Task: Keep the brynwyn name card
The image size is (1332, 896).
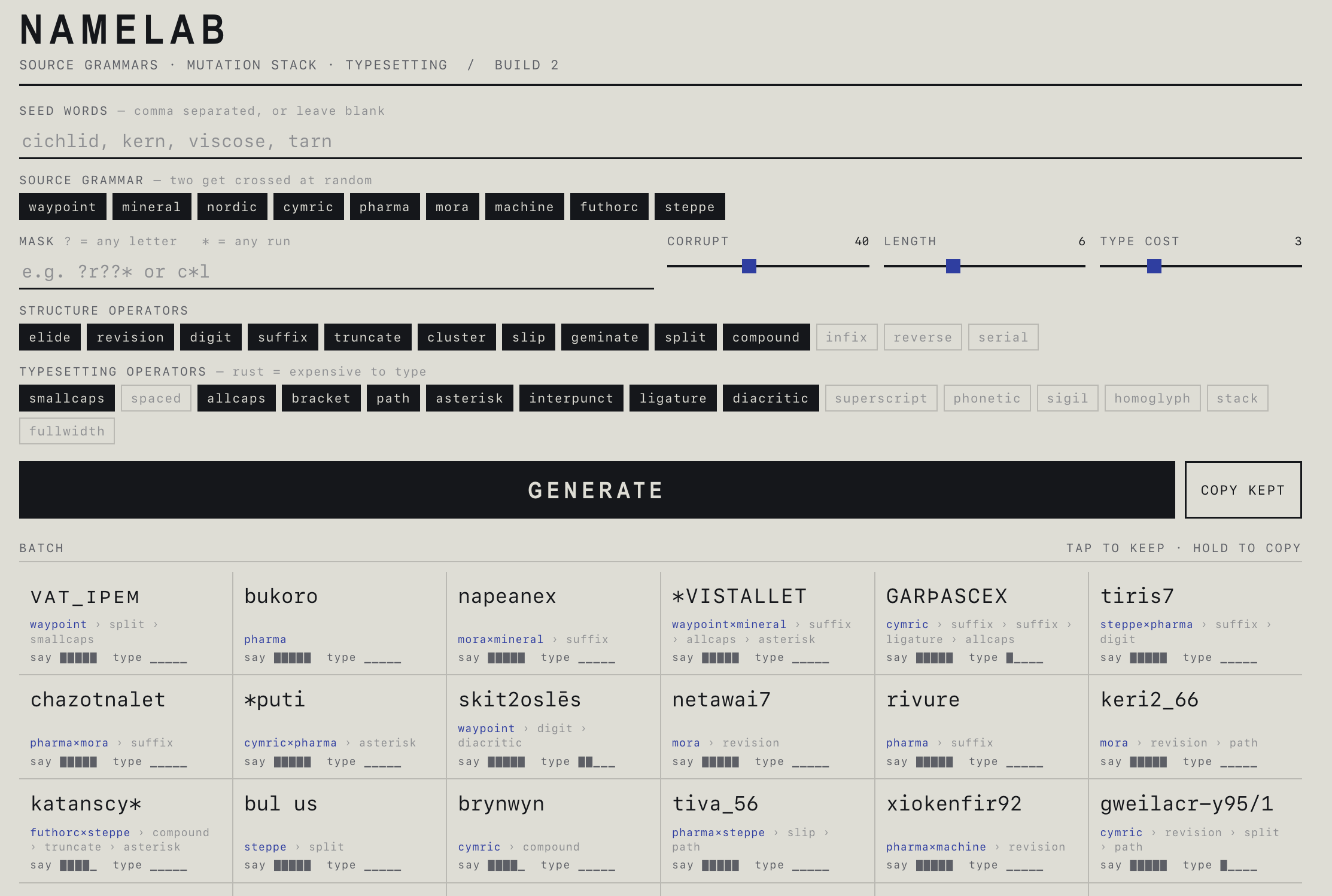Action: tap(554, 831)
